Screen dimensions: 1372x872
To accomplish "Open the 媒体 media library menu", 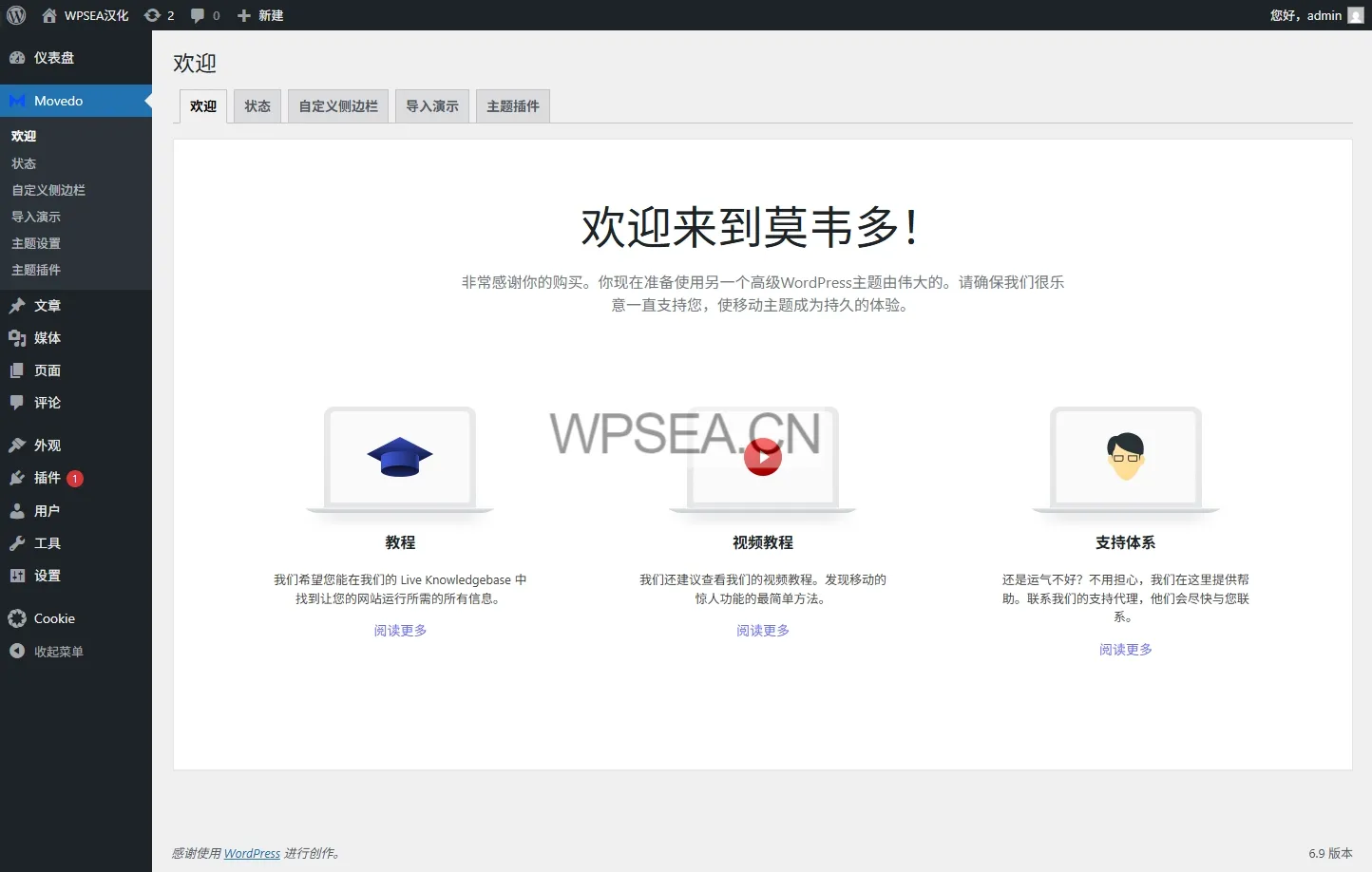I will pos(48,338).
